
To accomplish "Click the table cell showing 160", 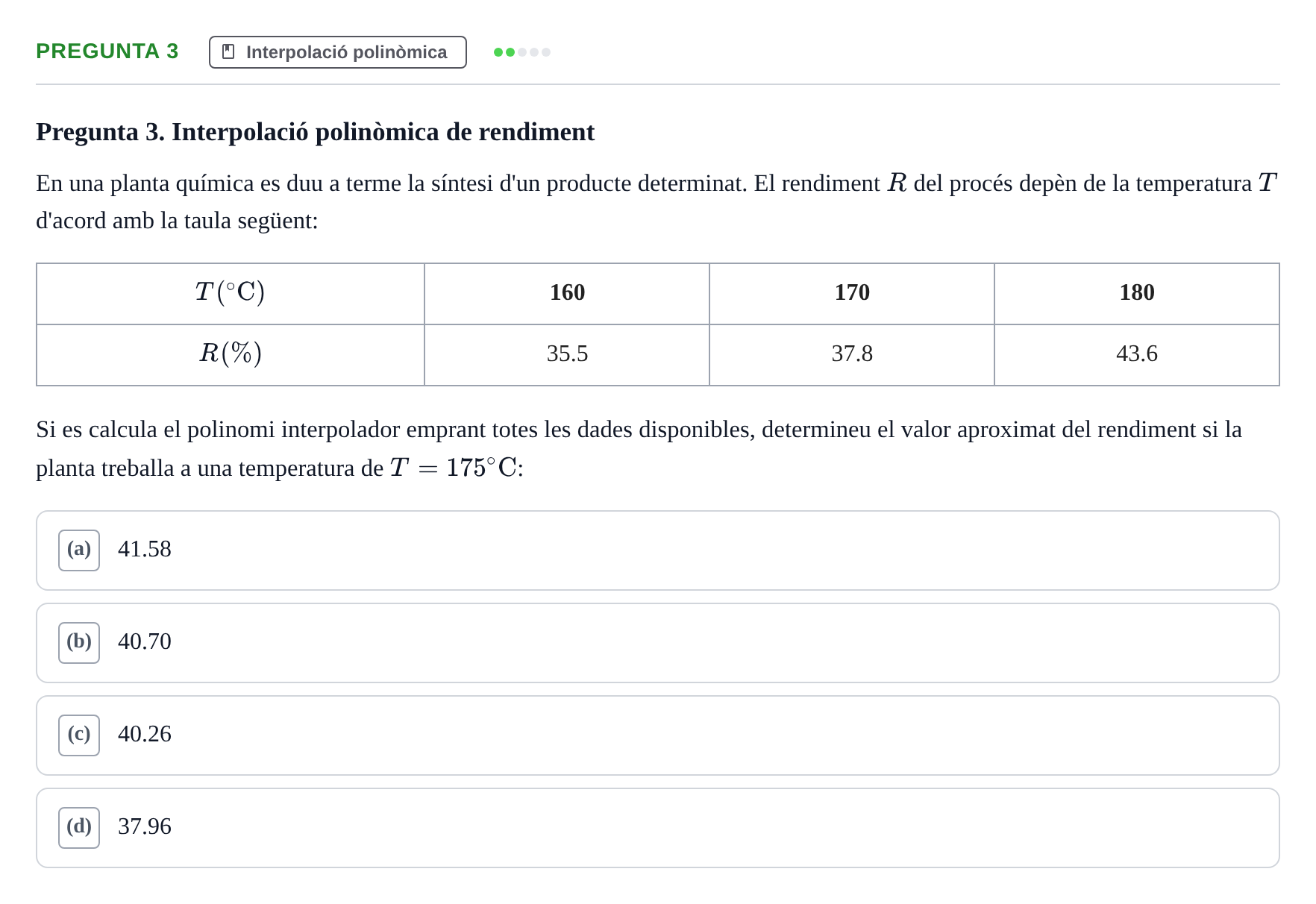I will (567, 294).
